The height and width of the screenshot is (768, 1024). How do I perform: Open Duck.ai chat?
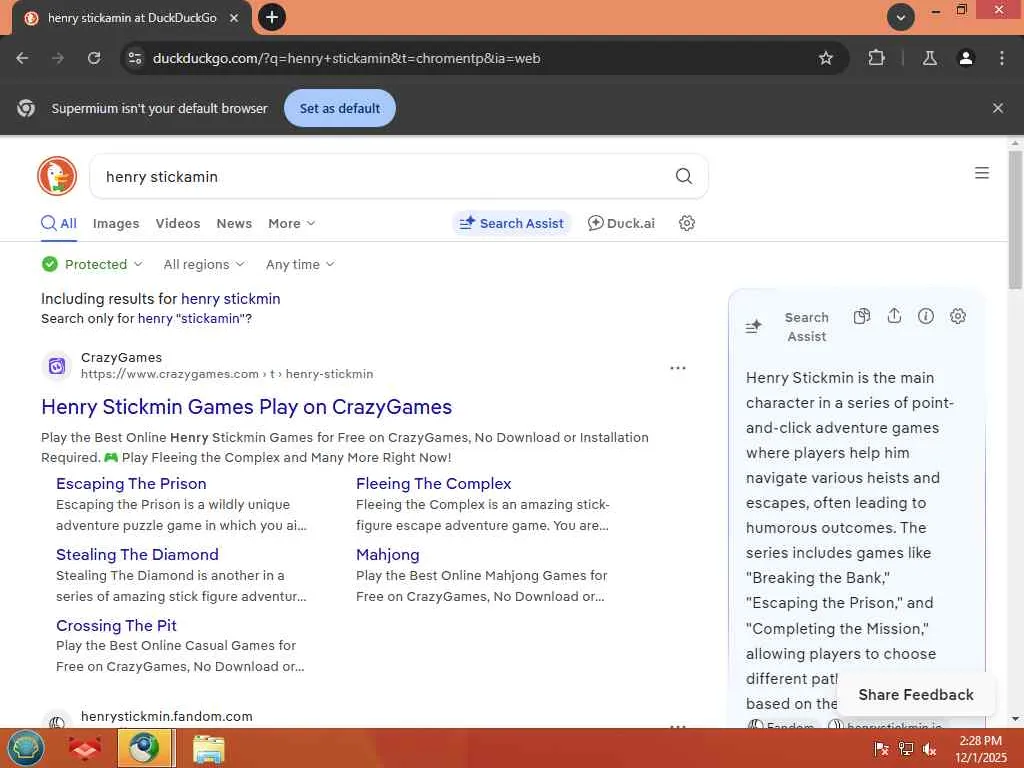621,223
